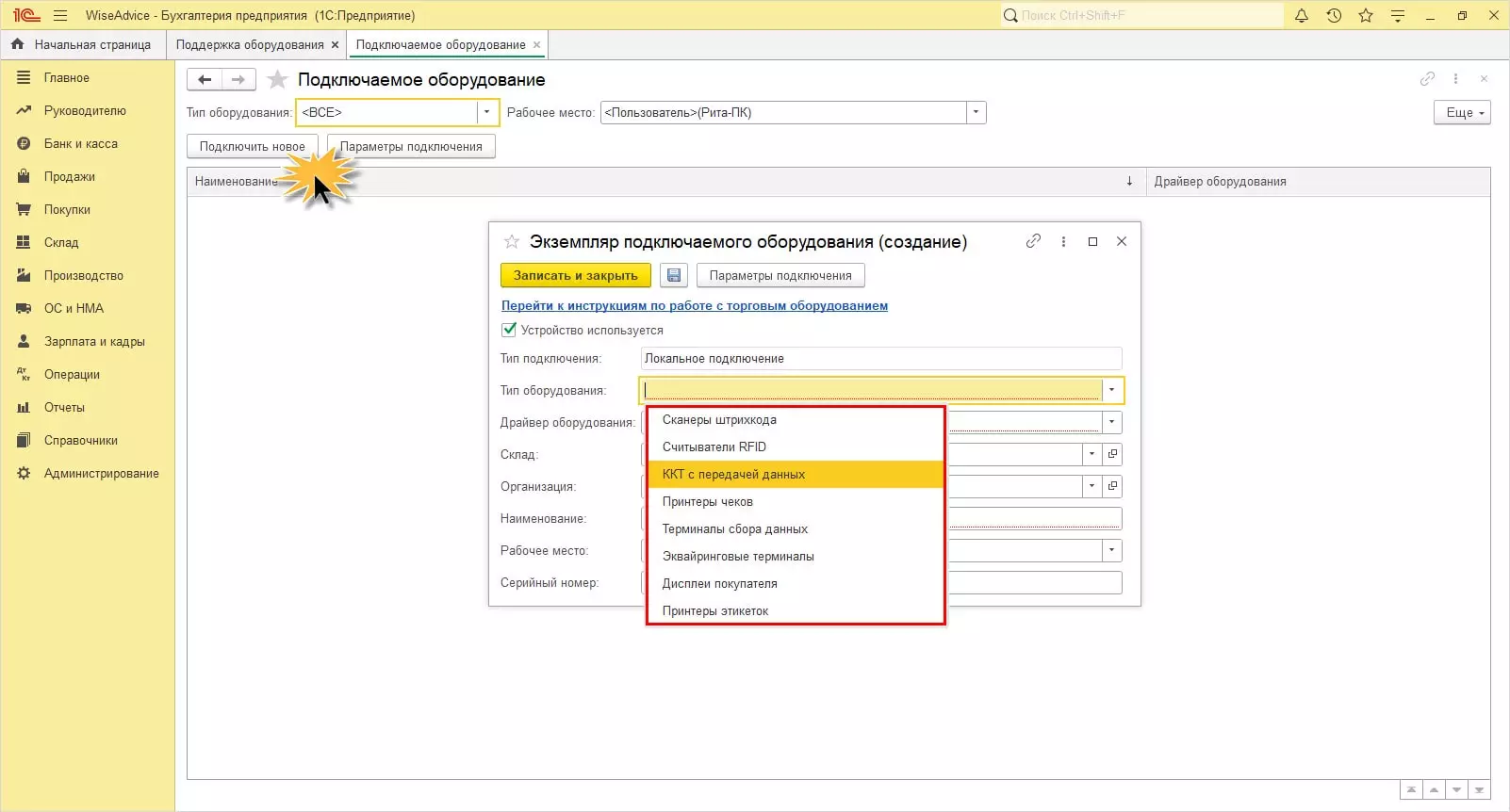This screenshot has width=1510, height=812.
Task: Click the Серийный номер input field
Action: pos(1033,582)
